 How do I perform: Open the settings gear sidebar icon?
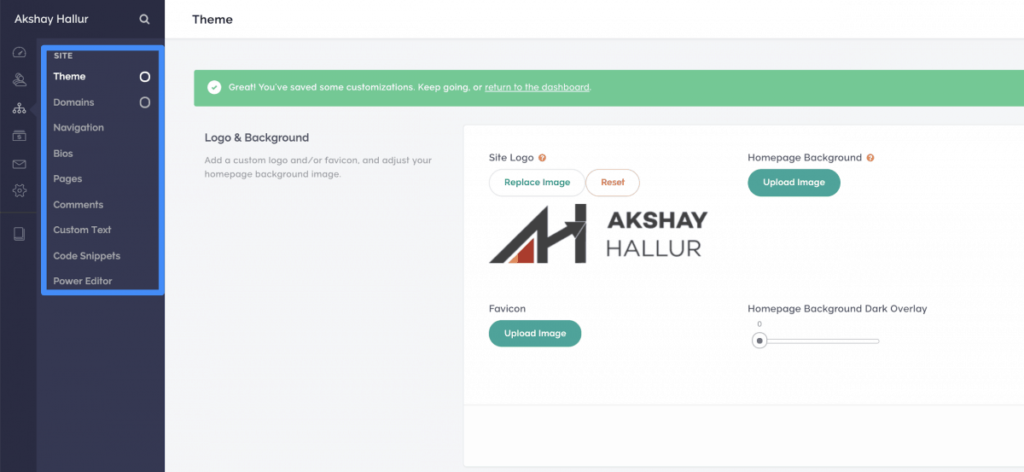pyautogui.click(x=19, y=191)
